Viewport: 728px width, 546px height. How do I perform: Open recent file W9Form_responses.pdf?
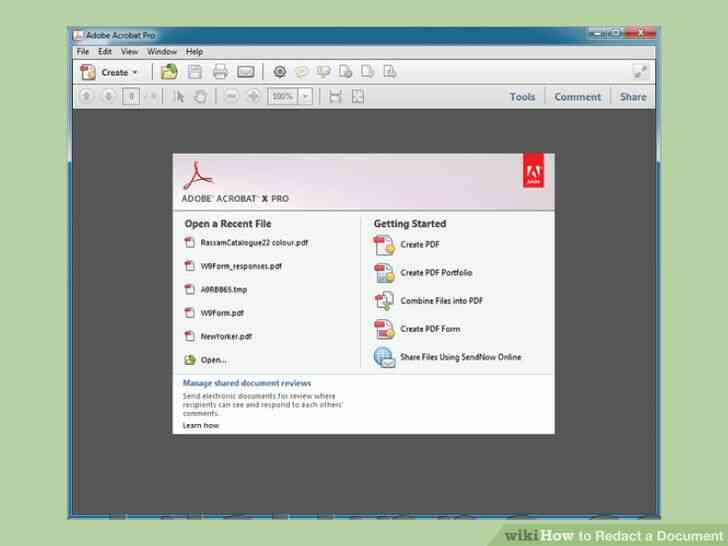click(241, 266)
